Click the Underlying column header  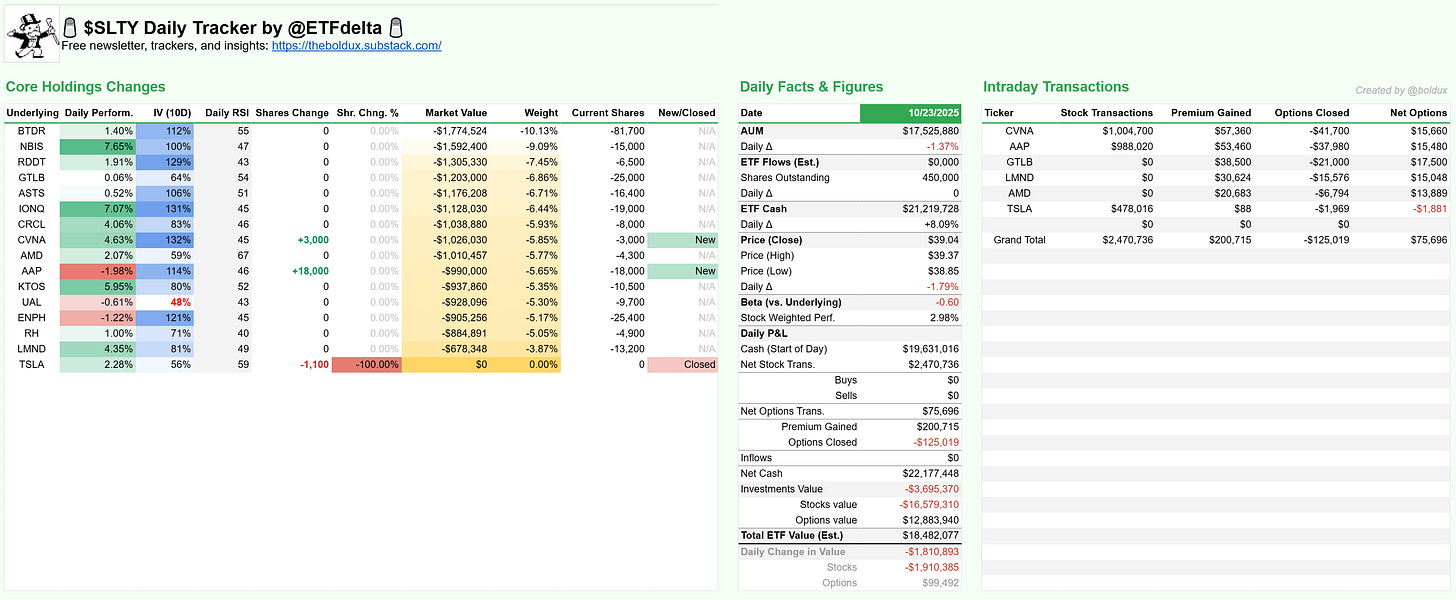32,113
